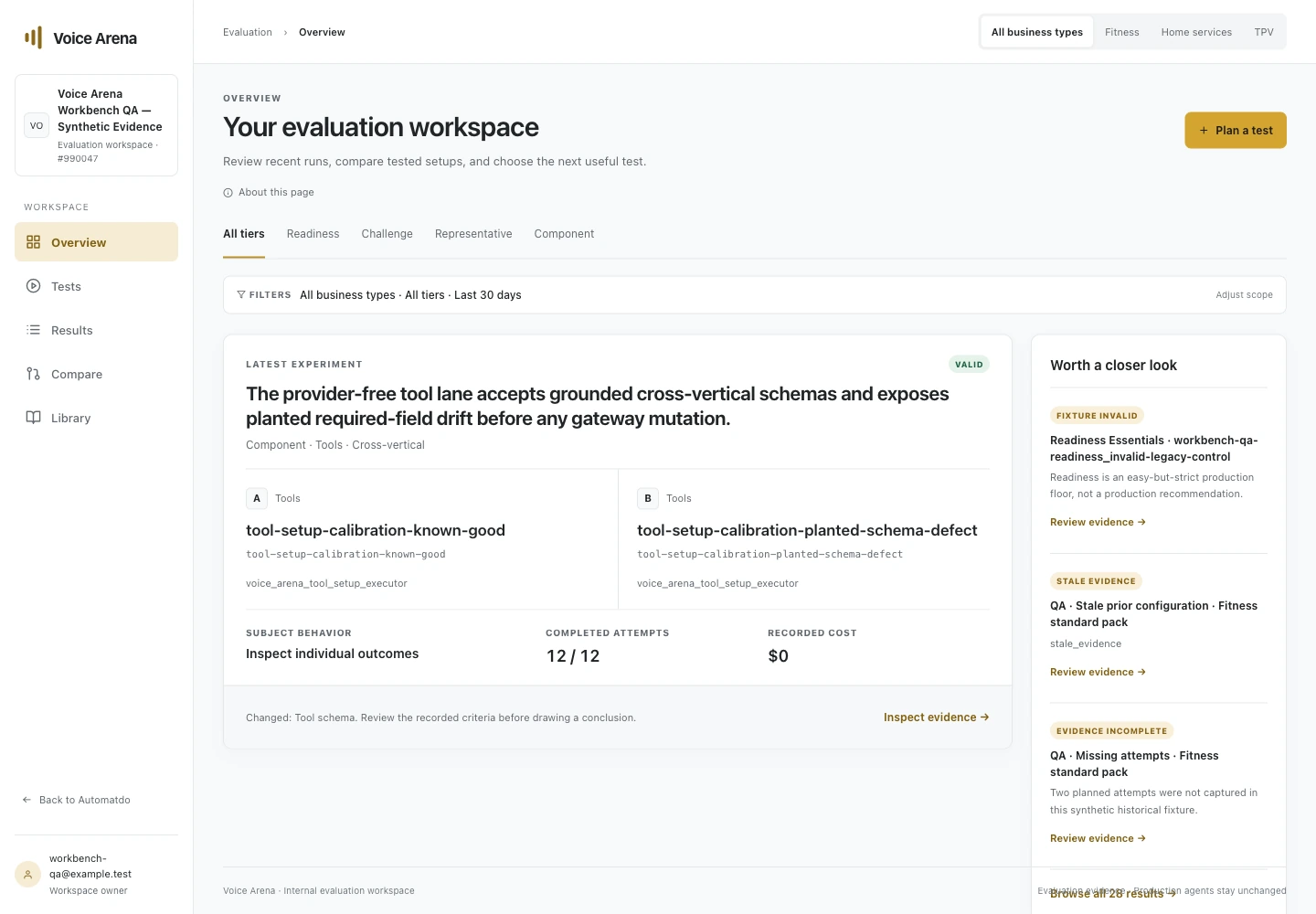Click the Adjust scope link
Image resolution: width=1316 pixels, height=914 pixels.
(1244, 295)
